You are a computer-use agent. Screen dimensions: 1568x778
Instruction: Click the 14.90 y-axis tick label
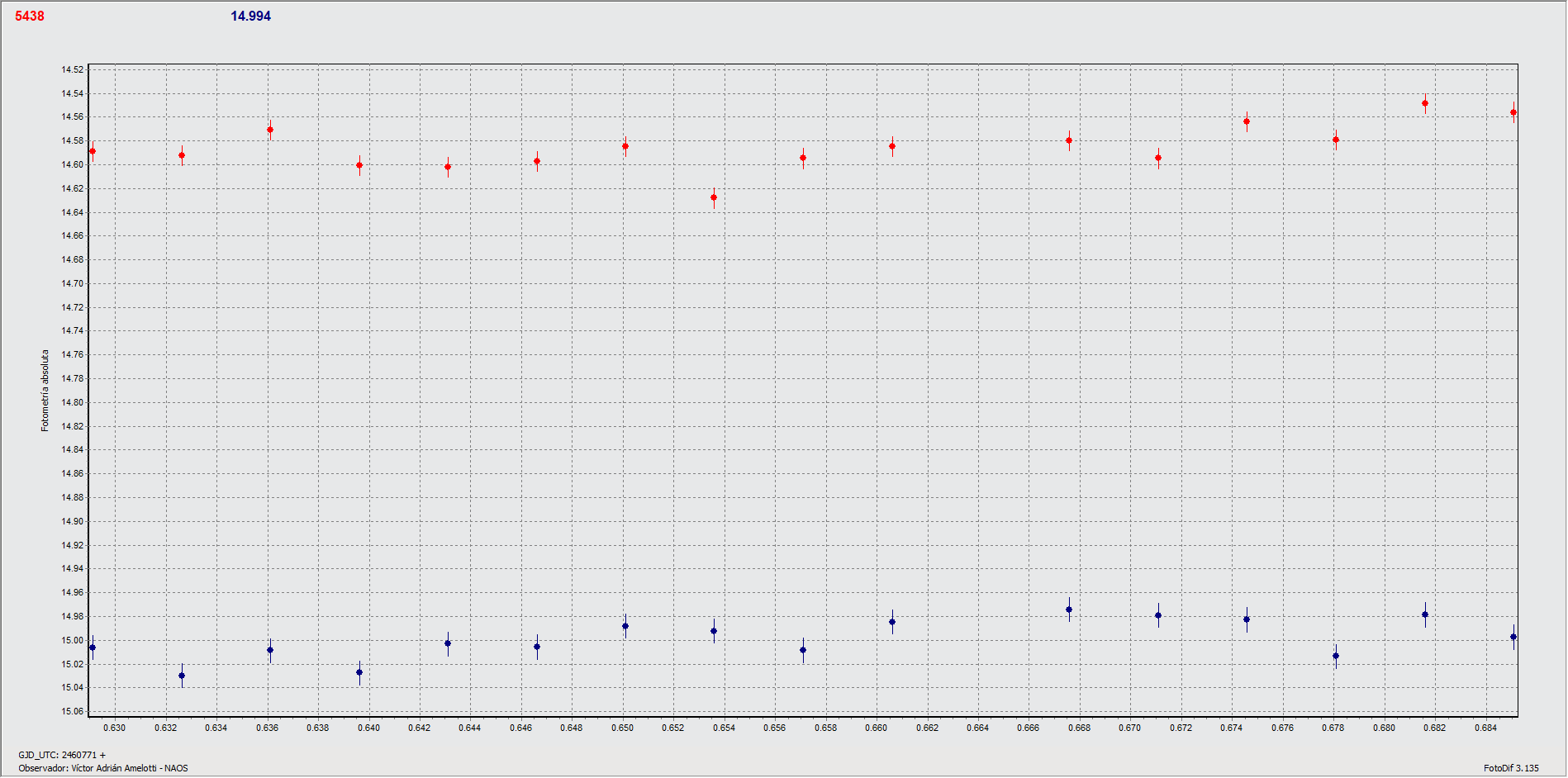tap(72, 521)
